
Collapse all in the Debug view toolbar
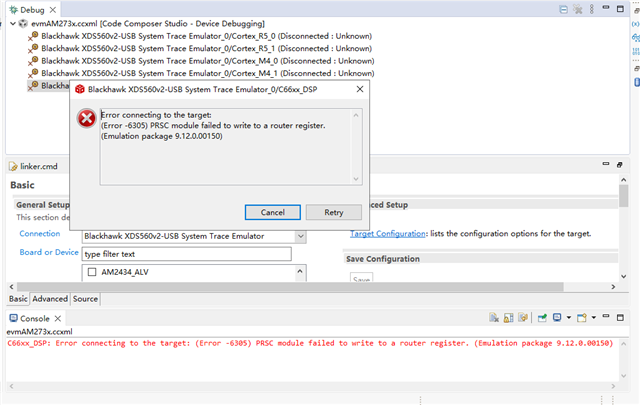pyautogui.click(x=563, y=9)
